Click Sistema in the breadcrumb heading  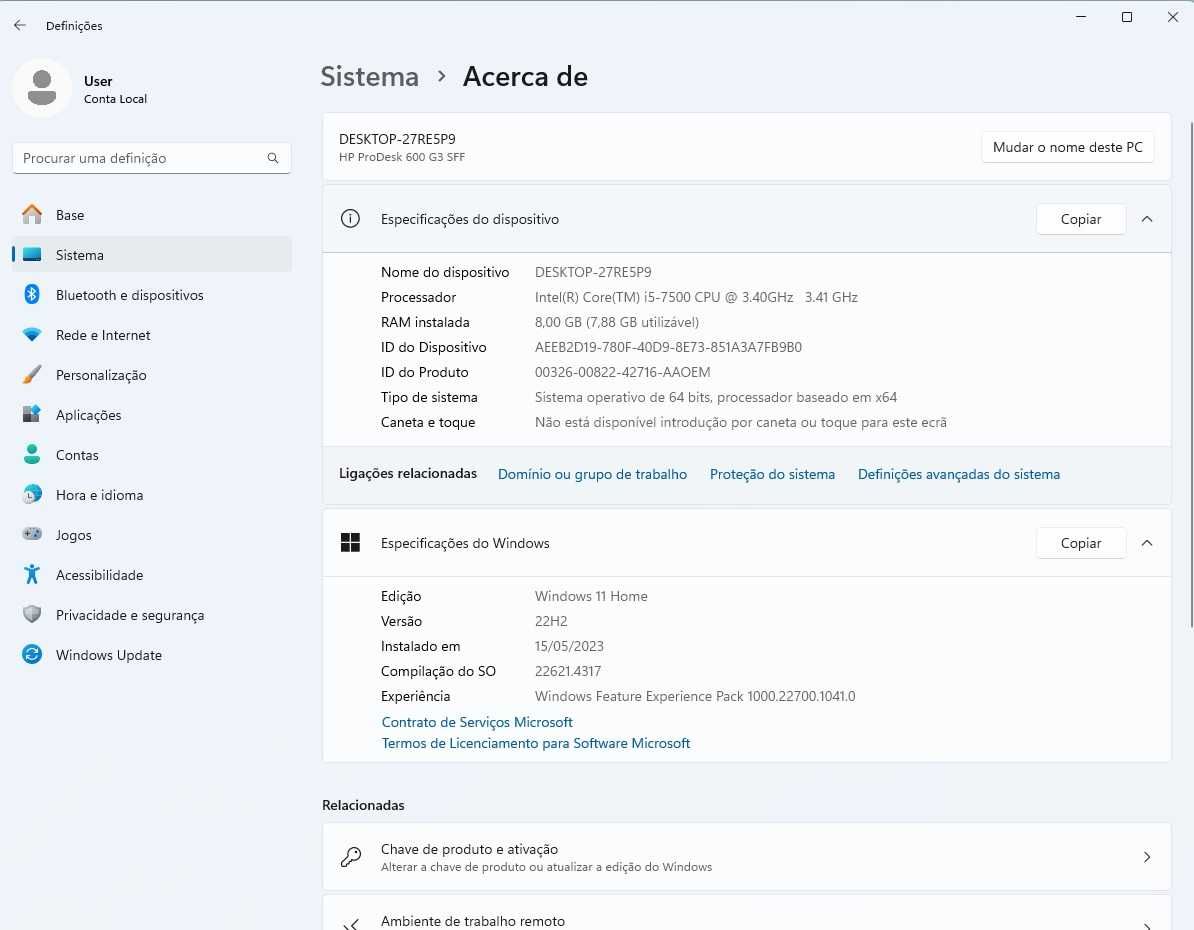coord(369,76)
